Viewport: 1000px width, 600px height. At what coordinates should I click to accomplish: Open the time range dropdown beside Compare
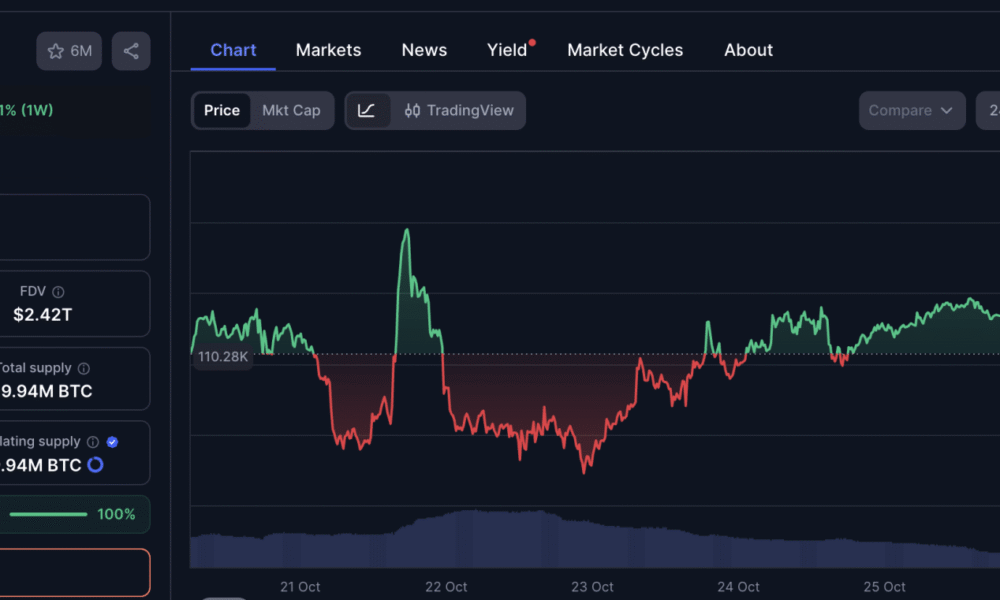point(988,111)
